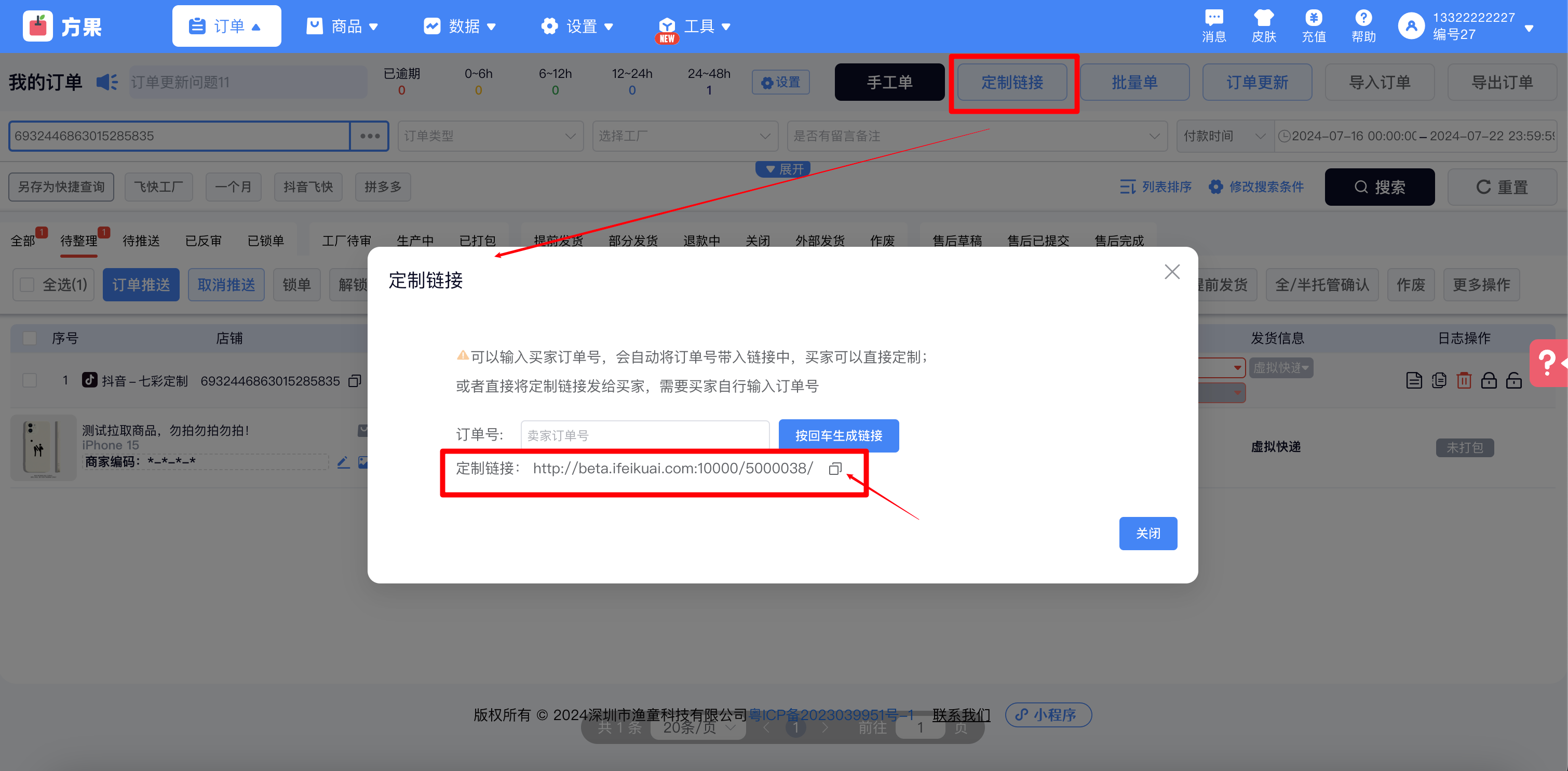This screenshot has height=771, width=1568.
Task: Copy the order number 6932446863015285835 icon
Action: (x=355, y=381)
